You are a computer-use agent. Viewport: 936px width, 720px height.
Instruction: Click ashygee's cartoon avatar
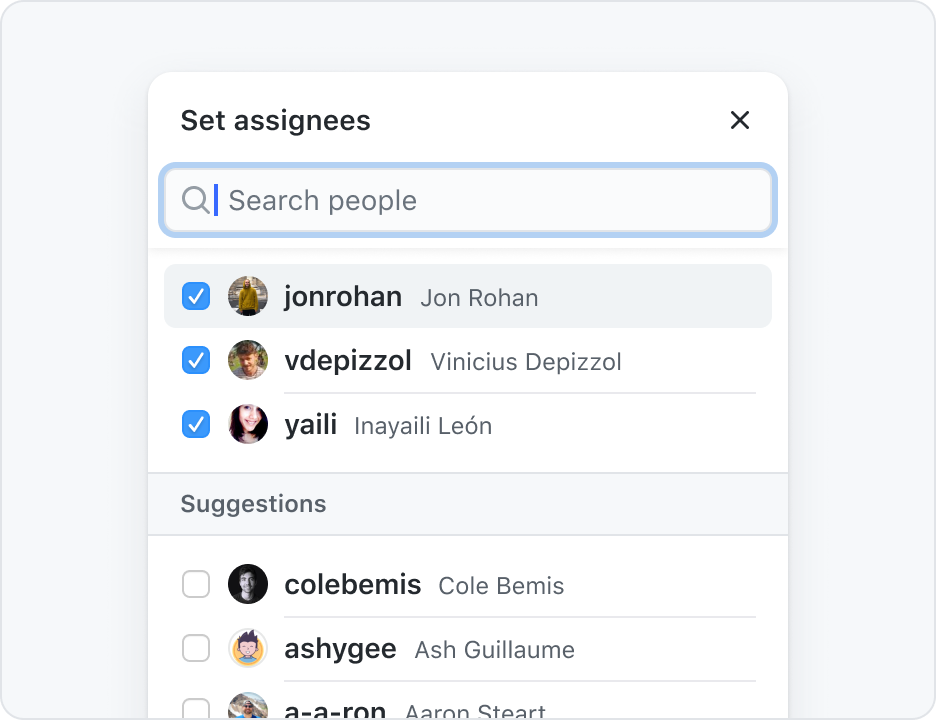(x=248, y=648)
